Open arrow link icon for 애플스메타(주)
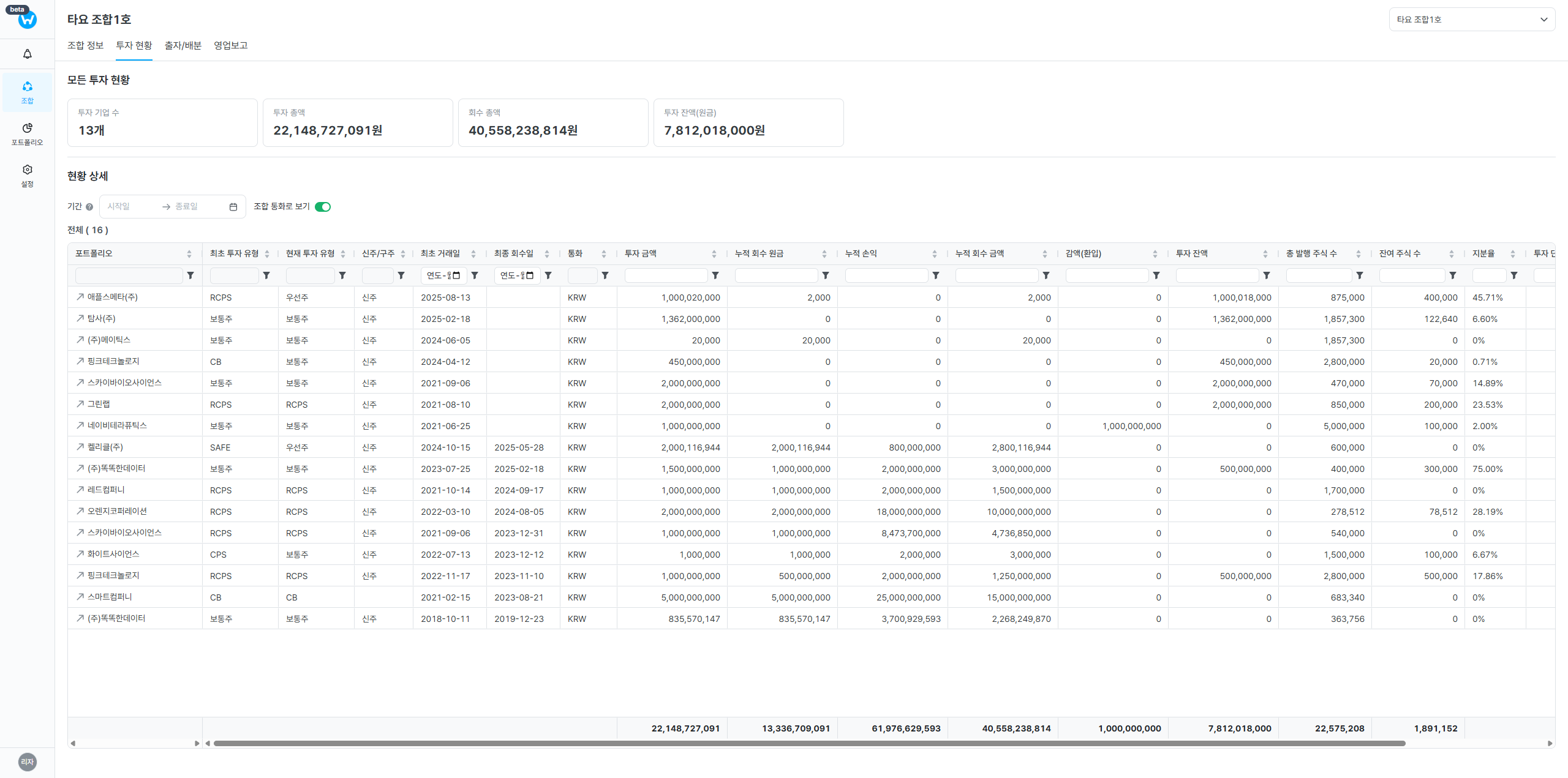 (x=80, y=297)
